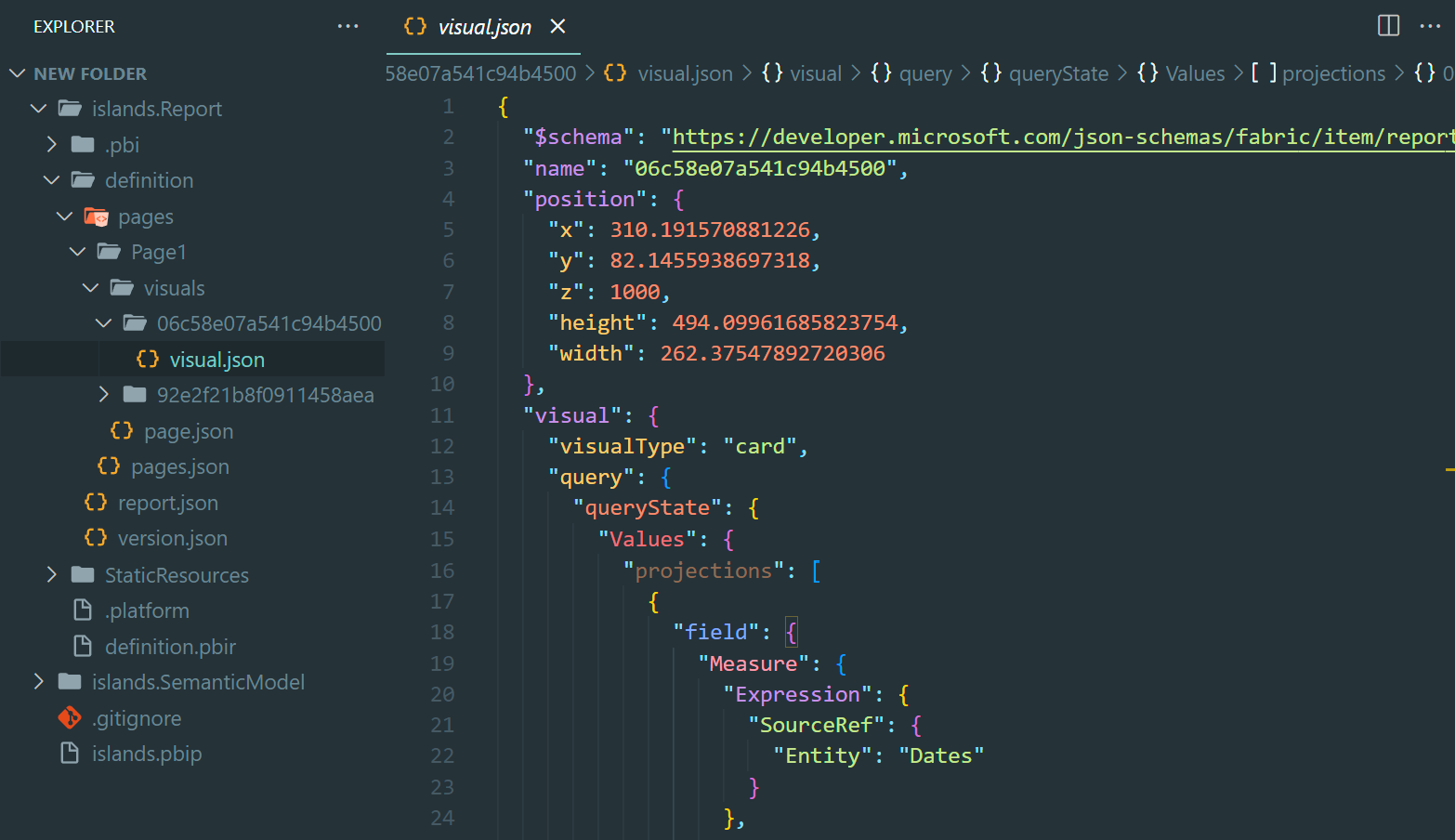Click the .platform file entry
Viewport: 1455px width, 840px height.
(x=147, y=611)
